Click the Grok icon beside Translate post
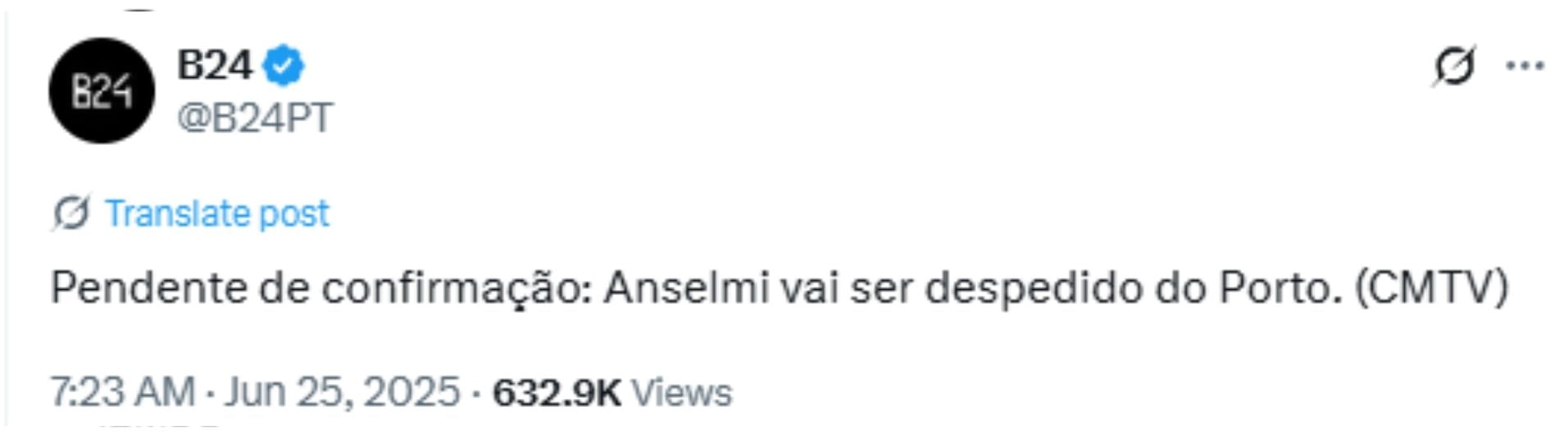Image resolution: width=1568 pixels, height=448 pixels. click(71, 214)
